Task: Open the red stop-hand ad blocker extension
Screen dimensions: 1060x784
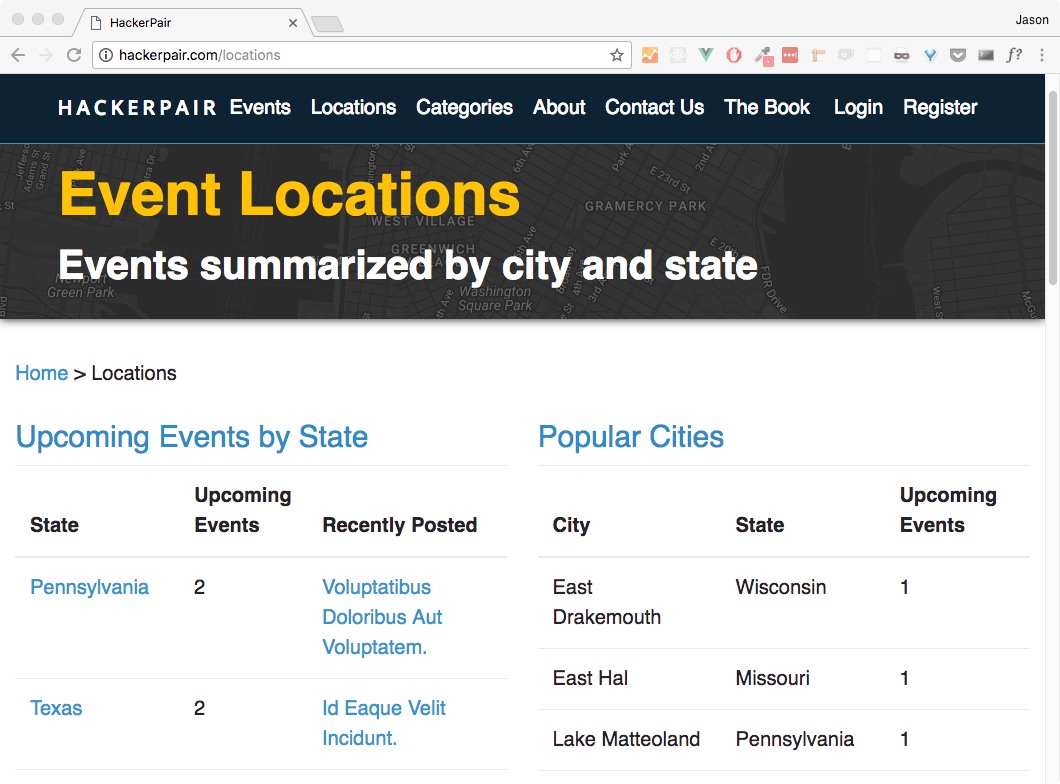Action: pyautogui.click(x=733, y=55)
